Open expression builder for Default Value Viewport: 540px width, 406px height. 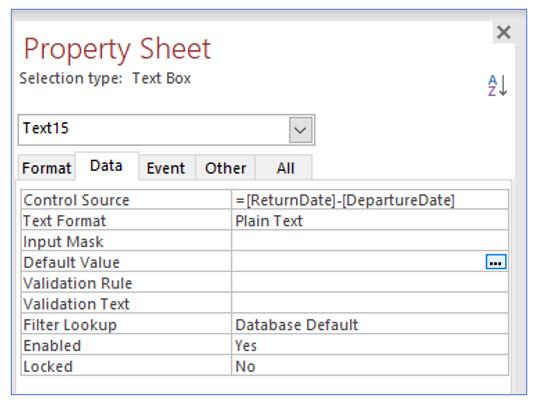(496, 262)
